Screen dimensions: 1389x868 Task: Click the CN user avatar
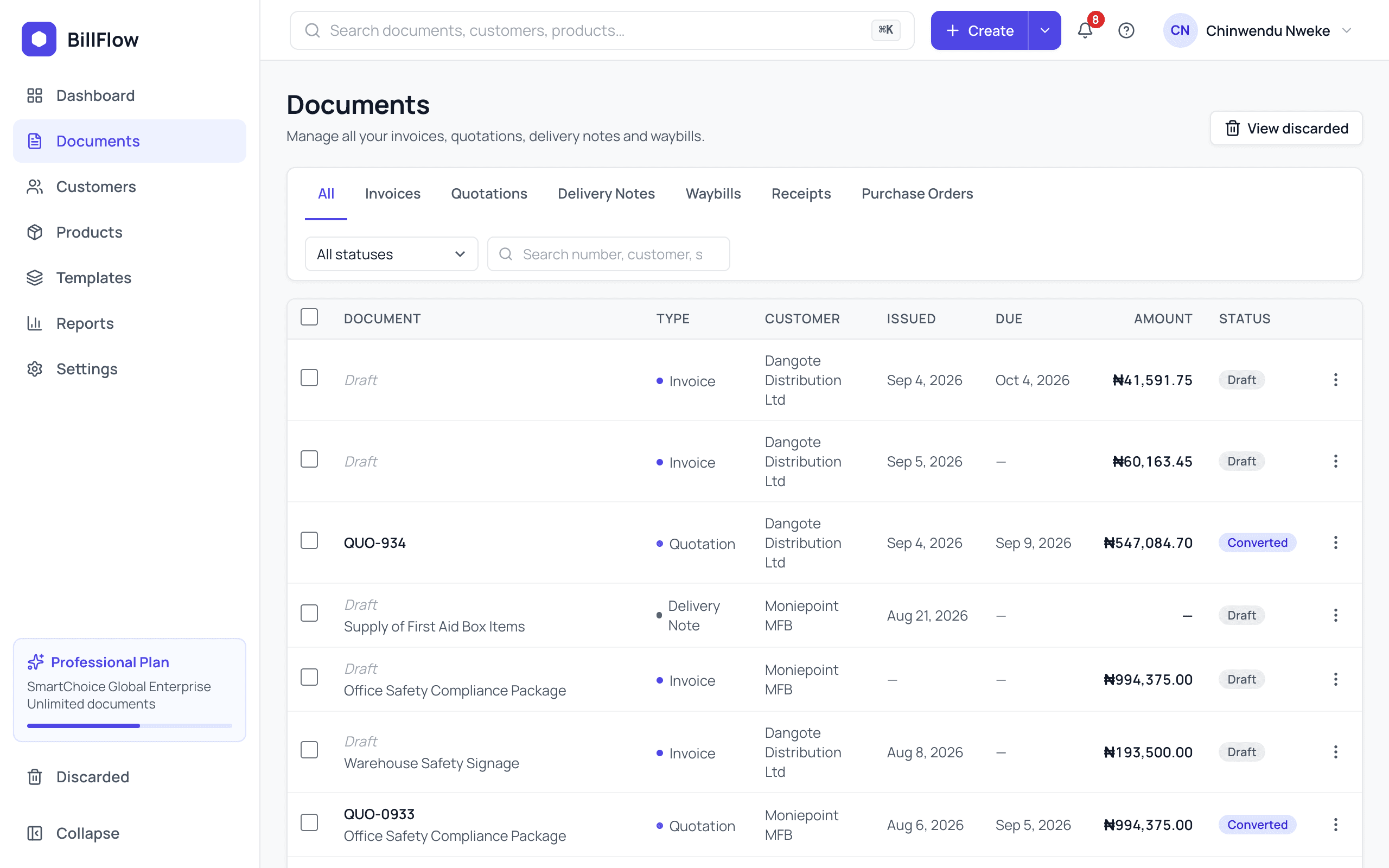click(x=1180, y=30)
